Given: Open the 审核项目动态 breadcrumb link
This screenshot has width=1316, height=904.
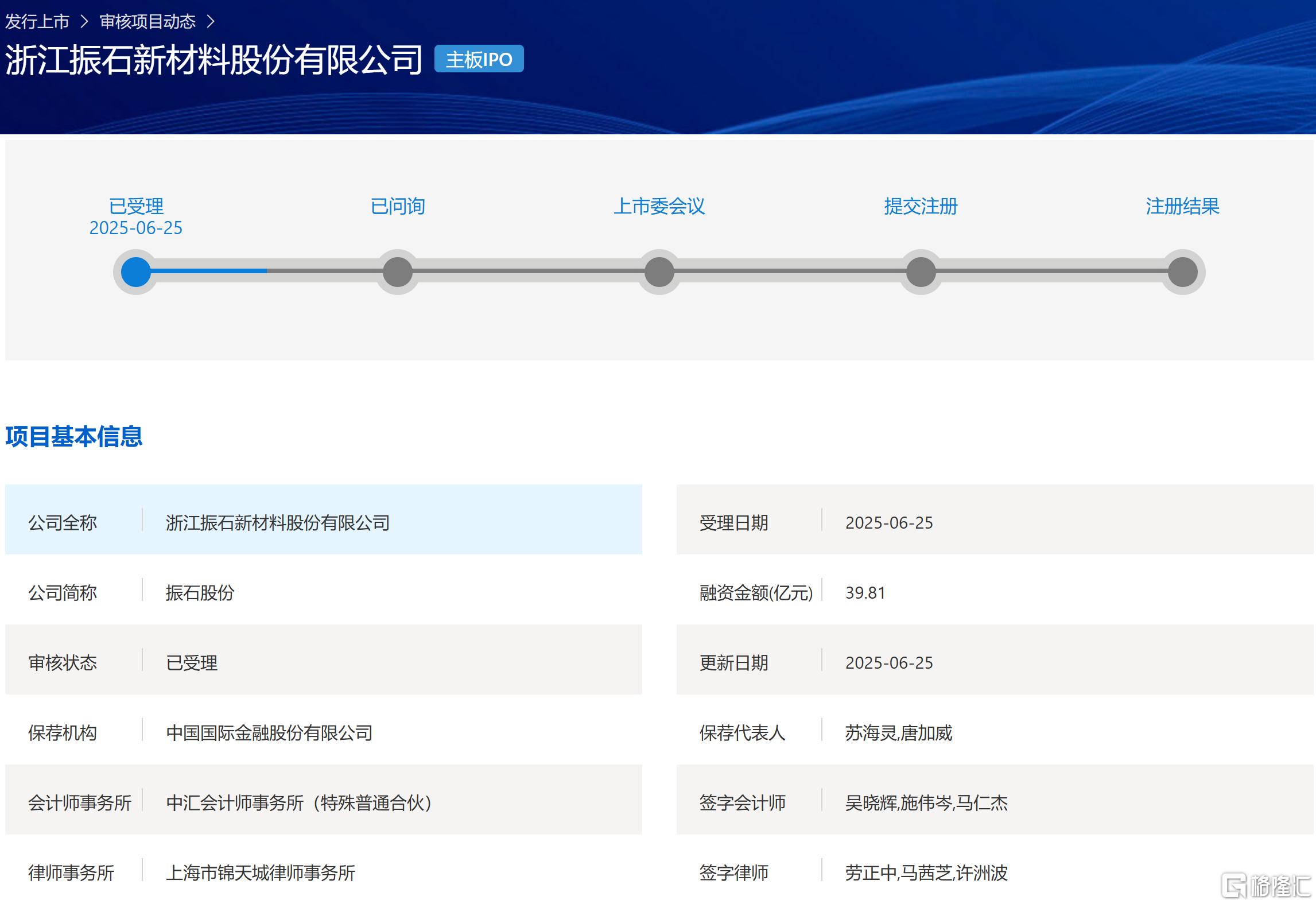Looking at the screenshot, I should point(147,21).
